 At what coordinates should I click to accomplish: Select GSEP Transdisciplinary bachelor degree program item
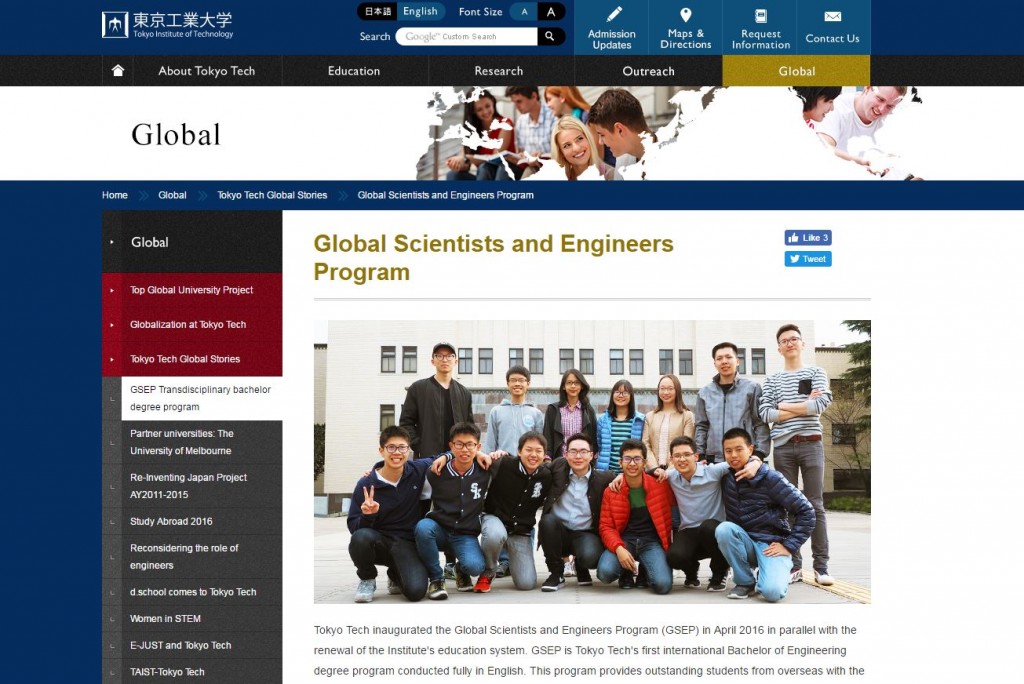(202, 398)
